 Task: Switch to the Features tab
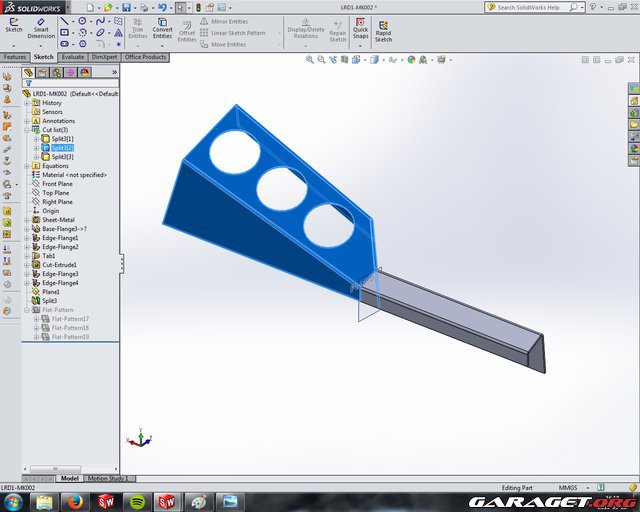[x=15, y=57]
